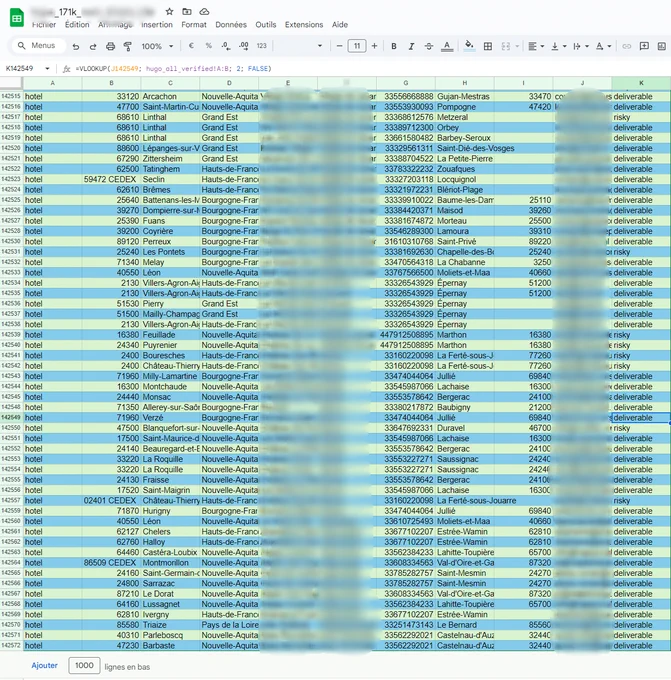Click the font size field showing 11

click(x=357, y=46)
